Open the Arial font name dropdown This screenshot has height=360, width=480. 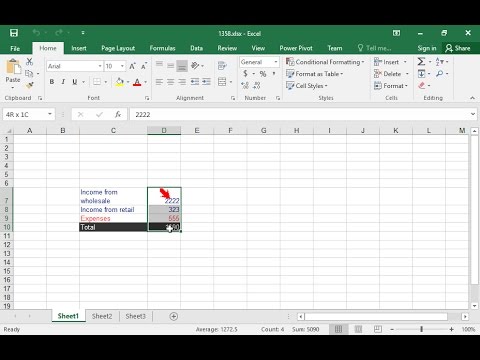pyautogui.click(x=100, y=66)
